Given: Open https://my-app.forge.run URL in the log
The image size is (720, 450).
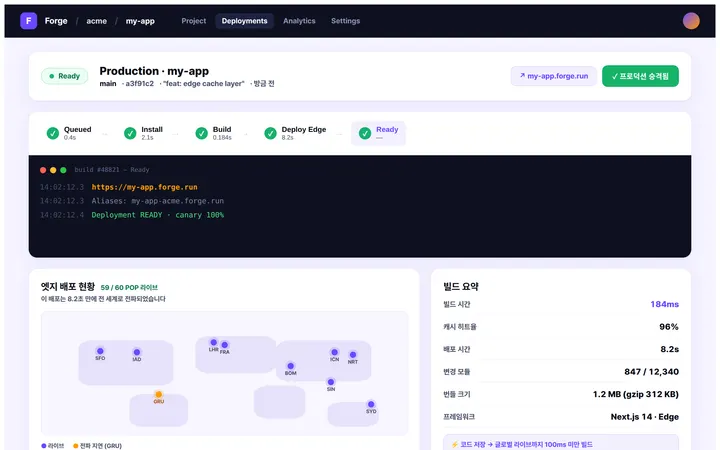Looking at the screenshot, I should tap(145, 187).
